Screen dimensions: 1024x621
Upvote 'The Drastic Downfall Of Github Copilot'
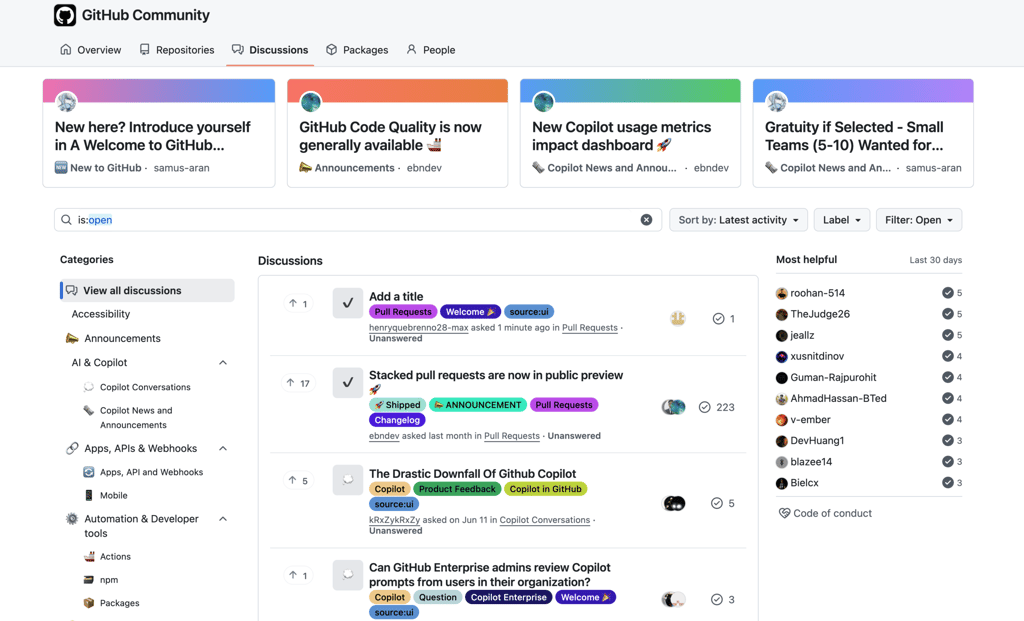298,481
